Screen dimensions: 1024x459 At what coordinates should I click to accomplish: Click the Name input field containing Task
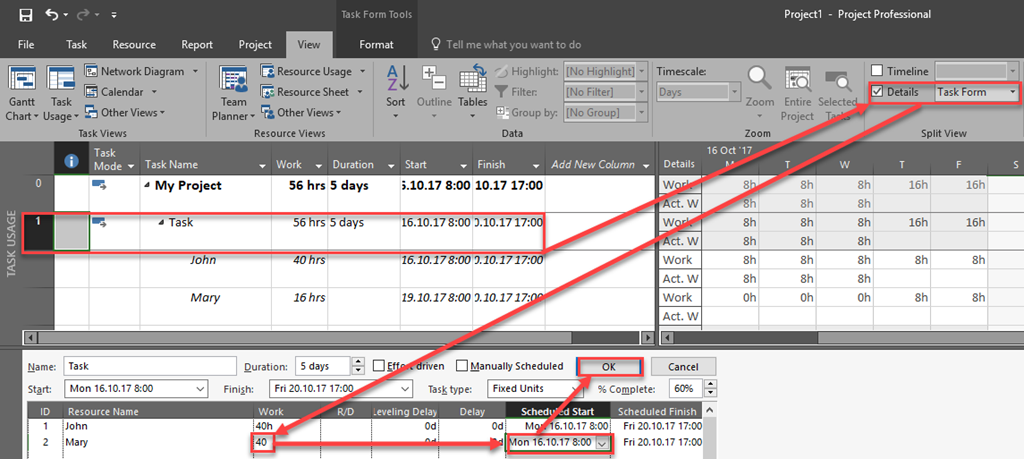point(150,366)
